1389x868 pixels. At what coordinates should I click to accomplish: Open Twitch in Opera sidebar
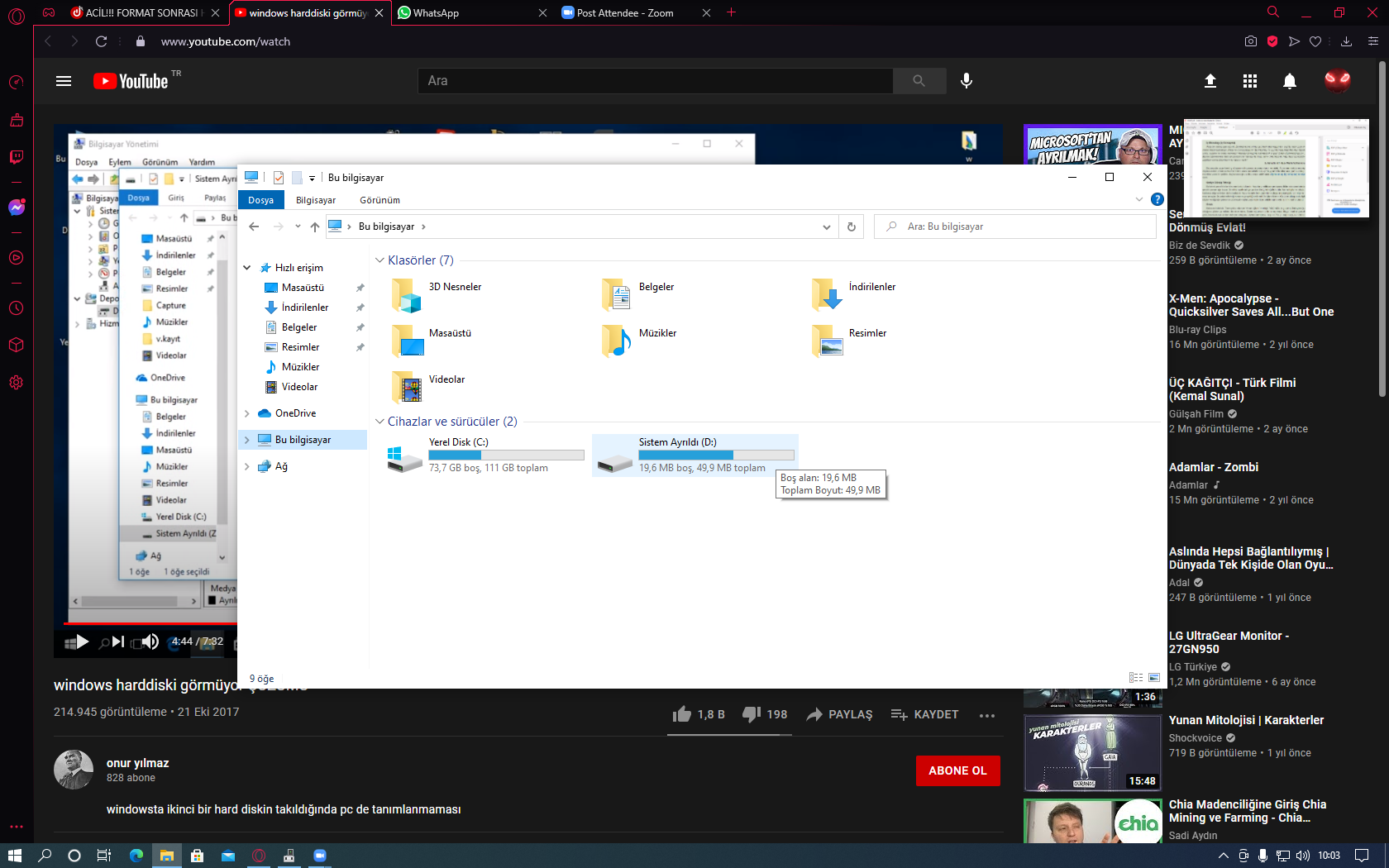click(x=17, y=157)
